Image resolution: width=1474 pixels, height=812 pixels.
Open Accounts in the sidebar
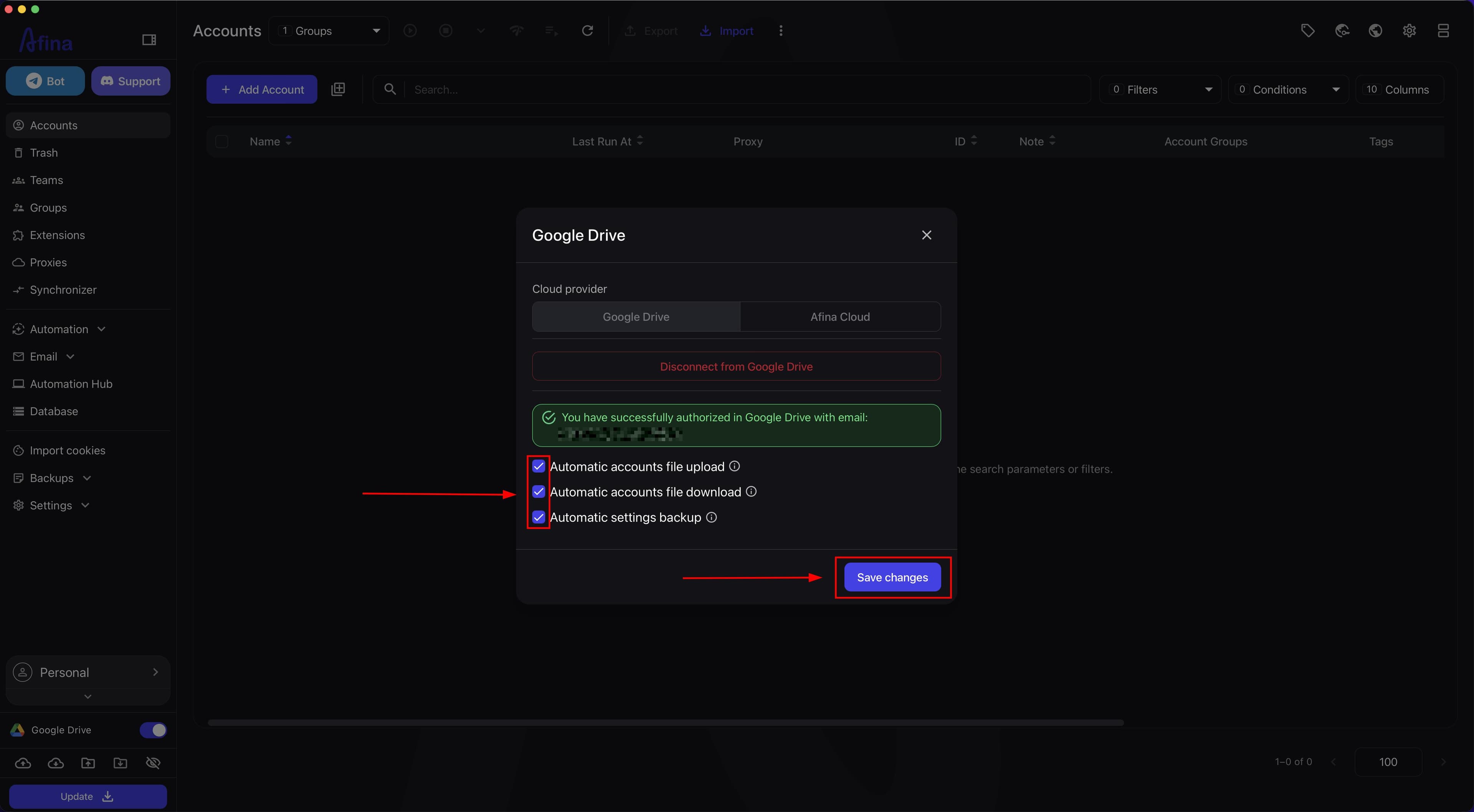coord(88,125)
